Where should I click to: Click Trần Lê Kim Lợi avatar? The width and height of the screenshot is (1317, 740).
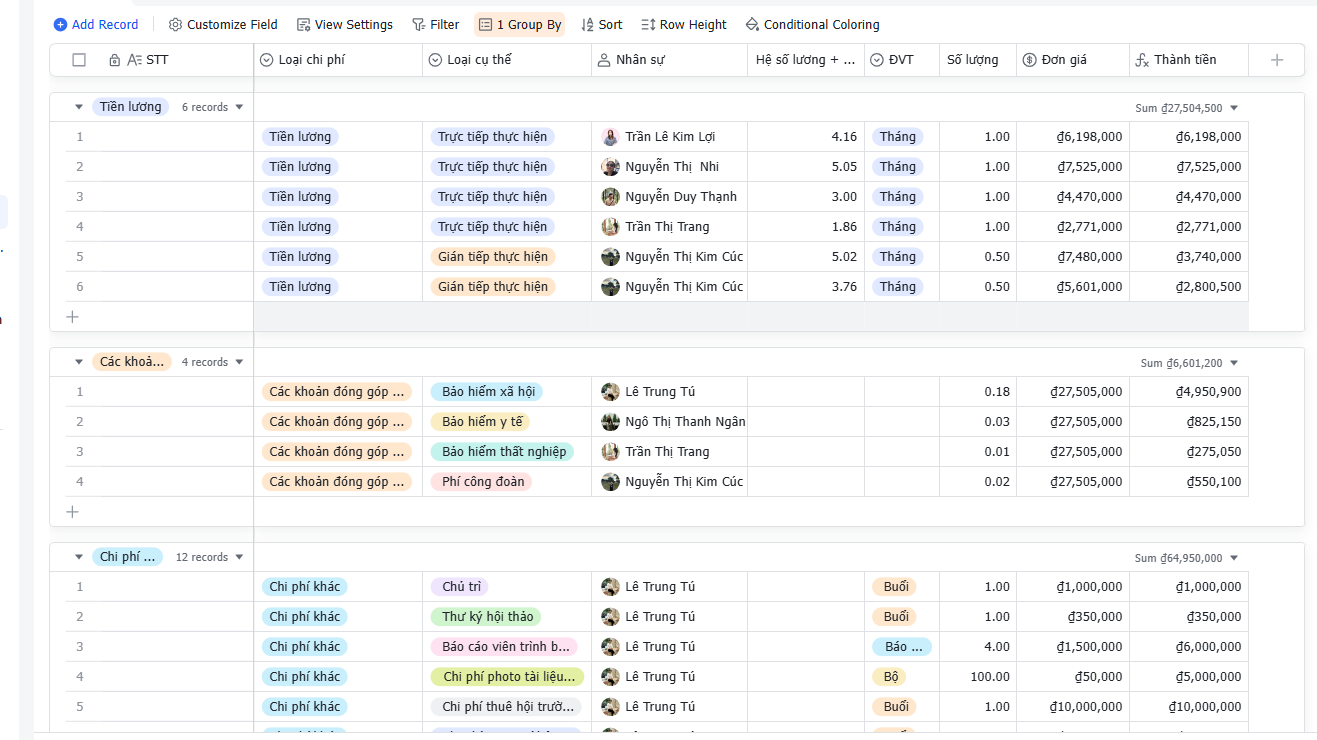[610, 137]
